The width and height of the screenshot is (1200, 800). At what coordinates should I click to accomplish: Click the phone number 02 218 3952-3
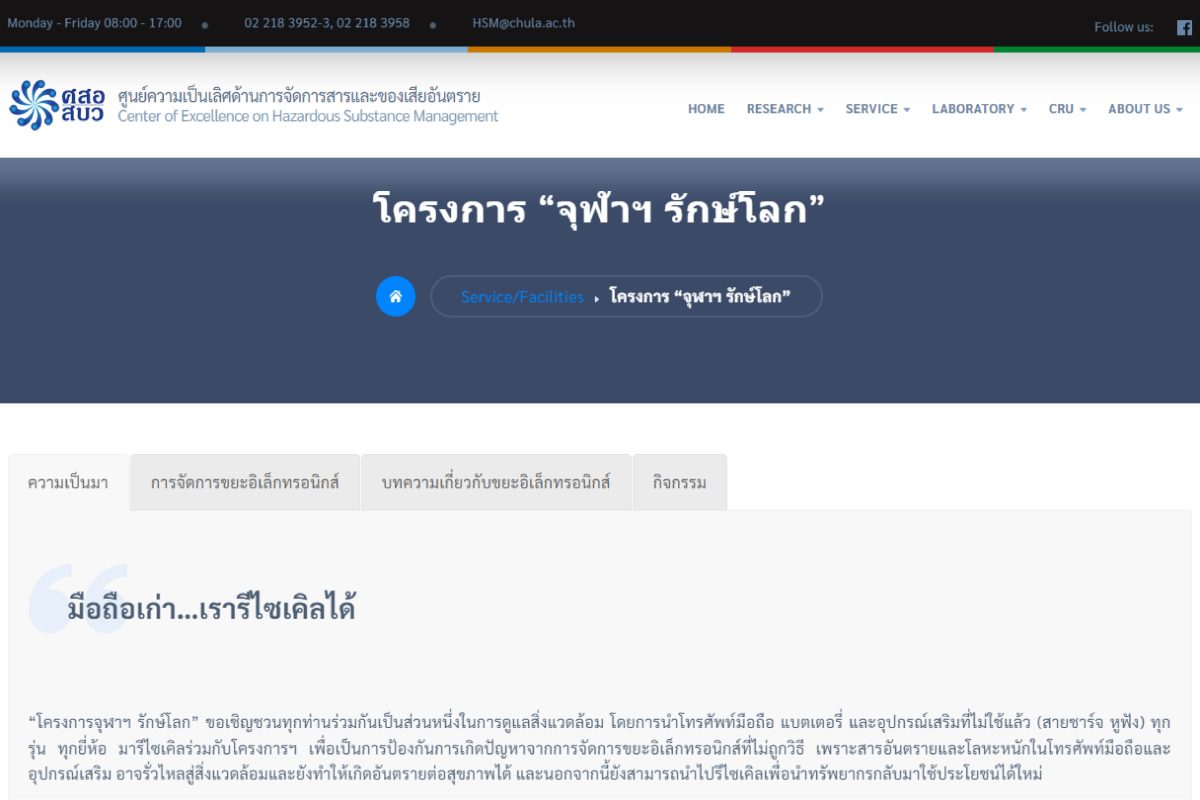[x=285, y=23]
